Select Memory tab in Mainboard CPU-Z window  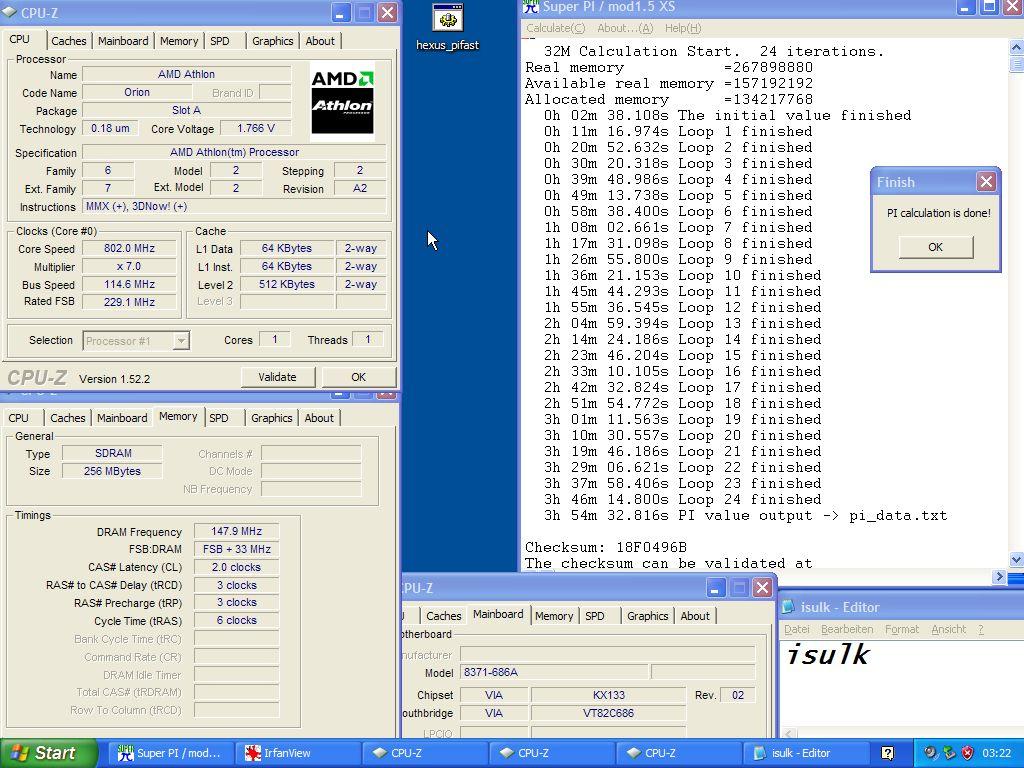click(554, 616)
